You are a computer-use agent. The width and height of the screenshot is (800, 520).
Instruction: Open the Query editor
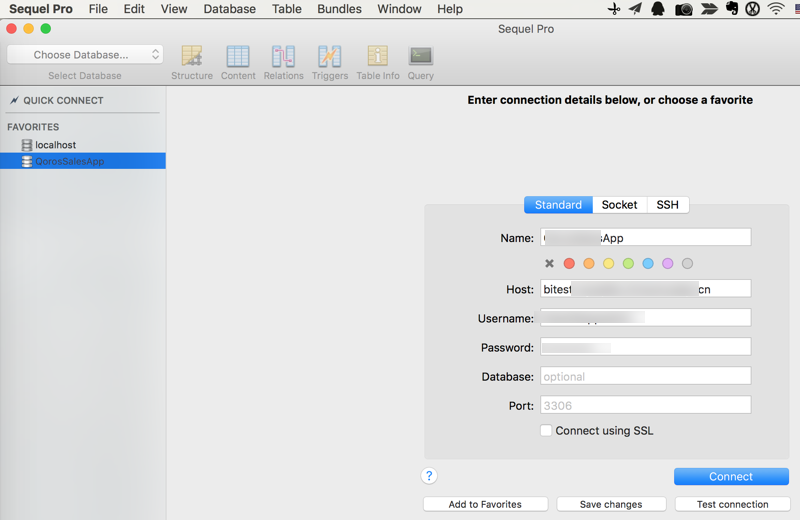[x=420, y=62]
